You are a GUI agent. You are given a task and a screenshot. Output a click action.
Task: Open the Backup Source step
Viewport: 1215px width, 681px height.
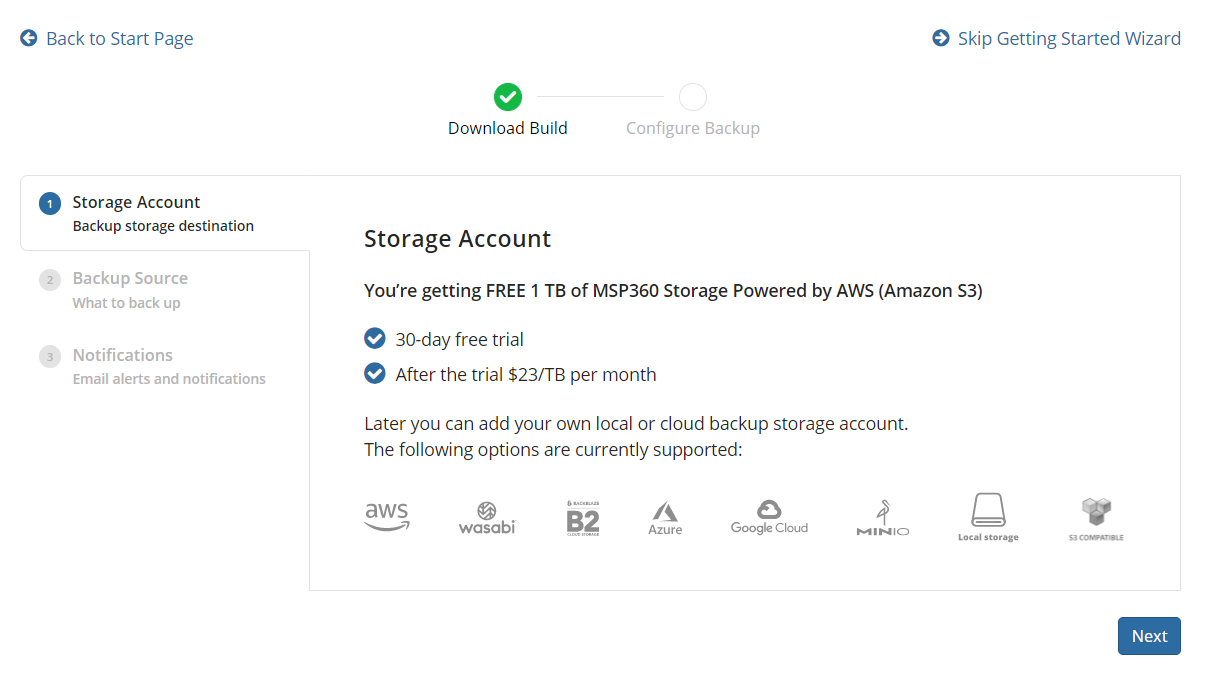165,289
